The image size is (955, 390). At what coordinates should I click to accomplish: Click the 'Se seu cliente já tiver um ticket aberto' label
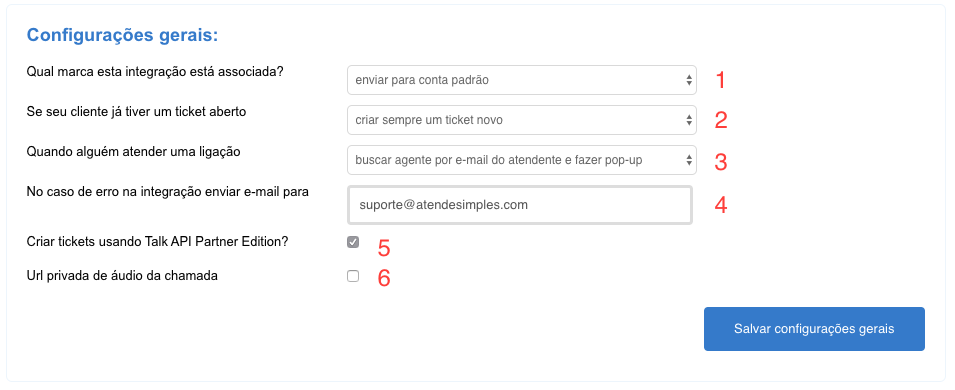click(136, 112)
